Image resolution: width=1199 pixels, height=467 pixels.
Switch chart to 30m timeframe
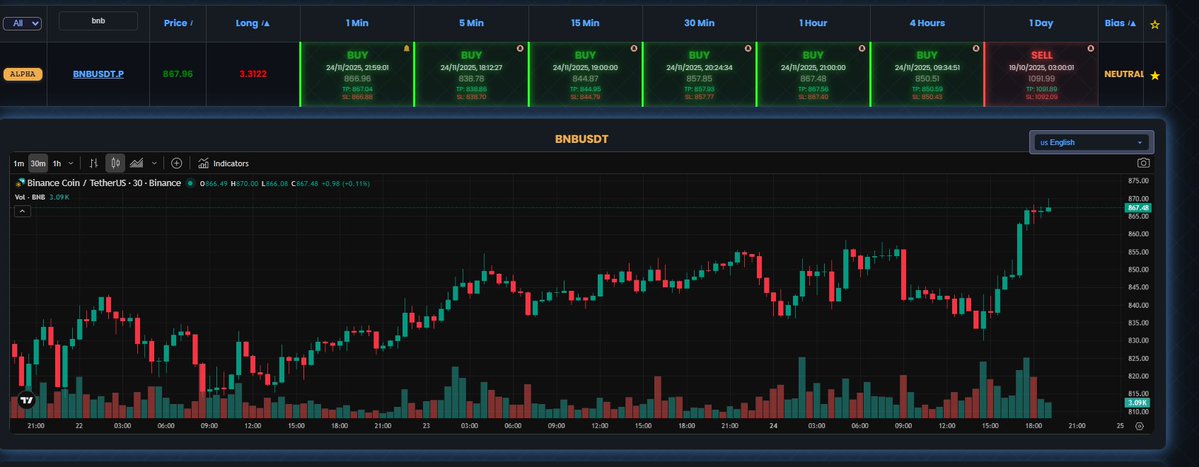coord(37,164)
